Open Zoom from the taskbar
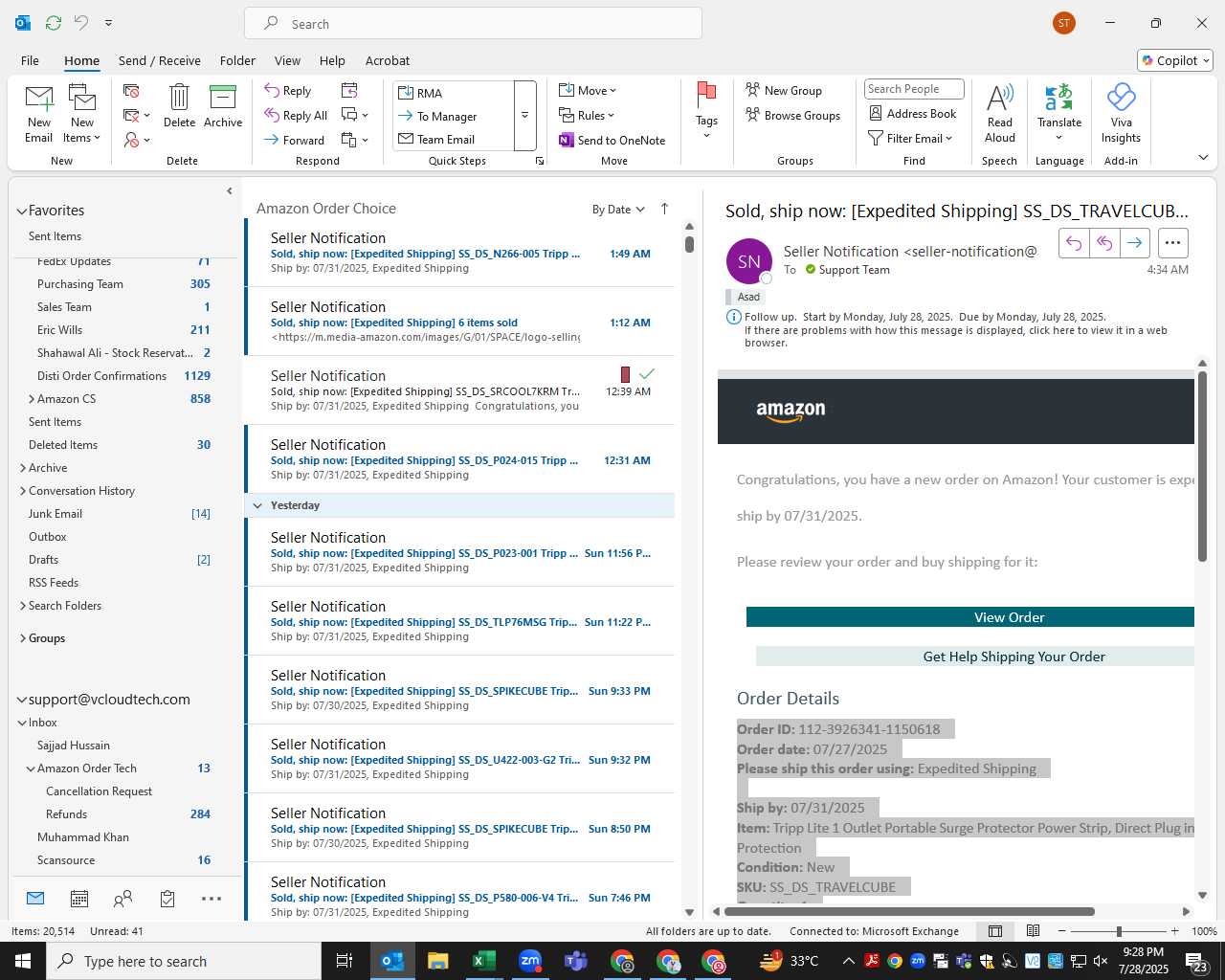Image resolution: width=1225 pixels, height=980 pixels. coord(530,961)
